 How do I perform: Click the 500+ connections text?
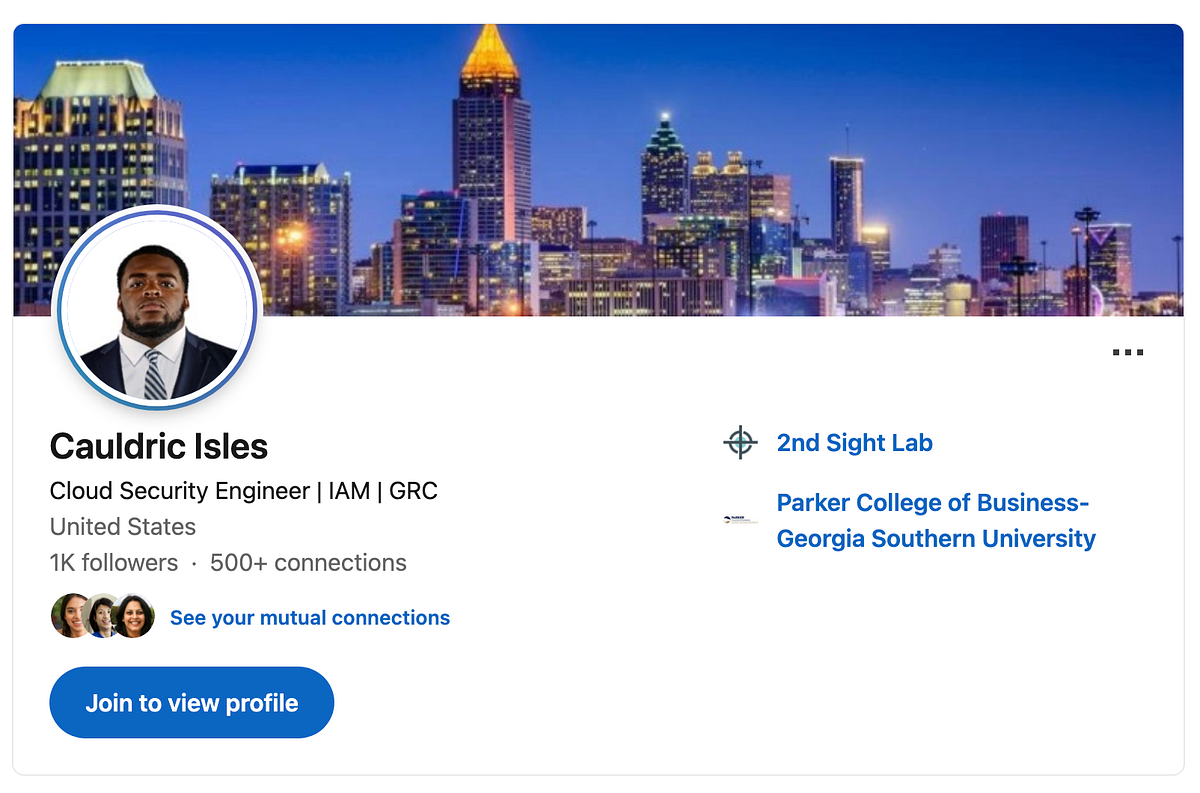[x=308, y=563]
